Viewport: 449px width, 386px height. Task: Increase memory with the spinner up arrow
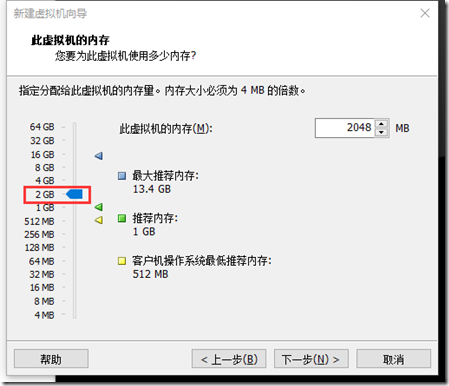click(x=381, y=124)
